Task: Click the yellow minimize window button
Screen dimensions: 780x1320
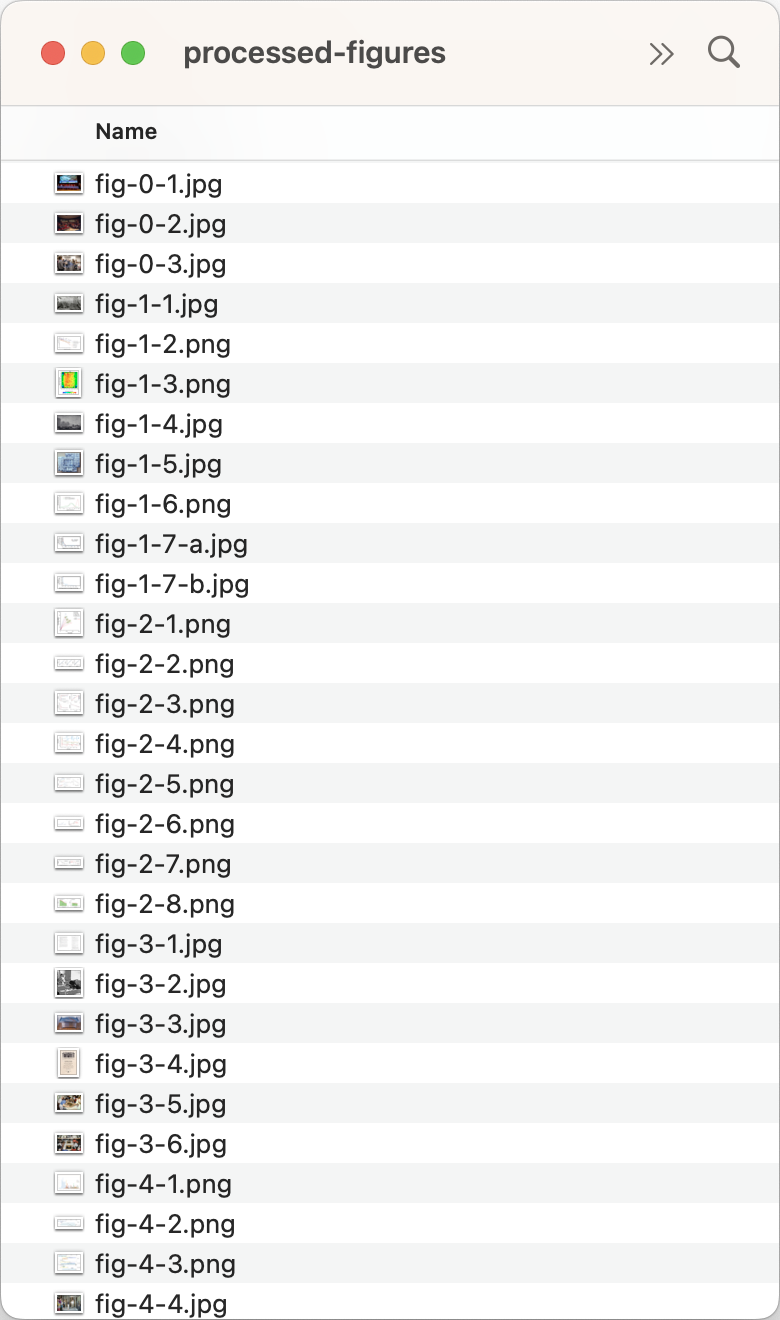Action: pos(93,53)
